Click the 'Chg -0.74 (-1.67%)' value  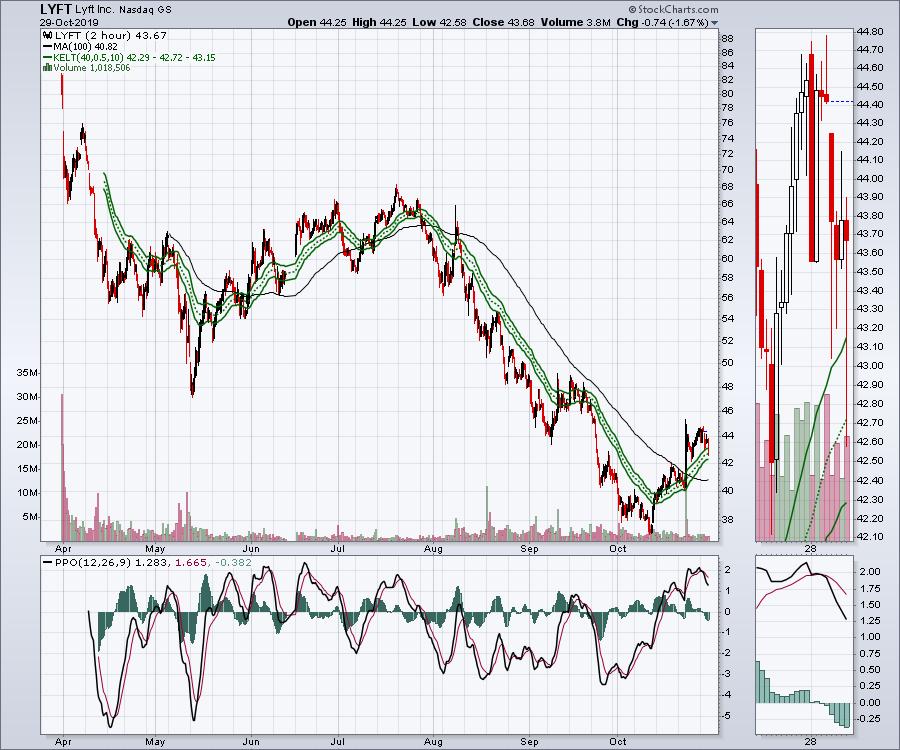662,22
